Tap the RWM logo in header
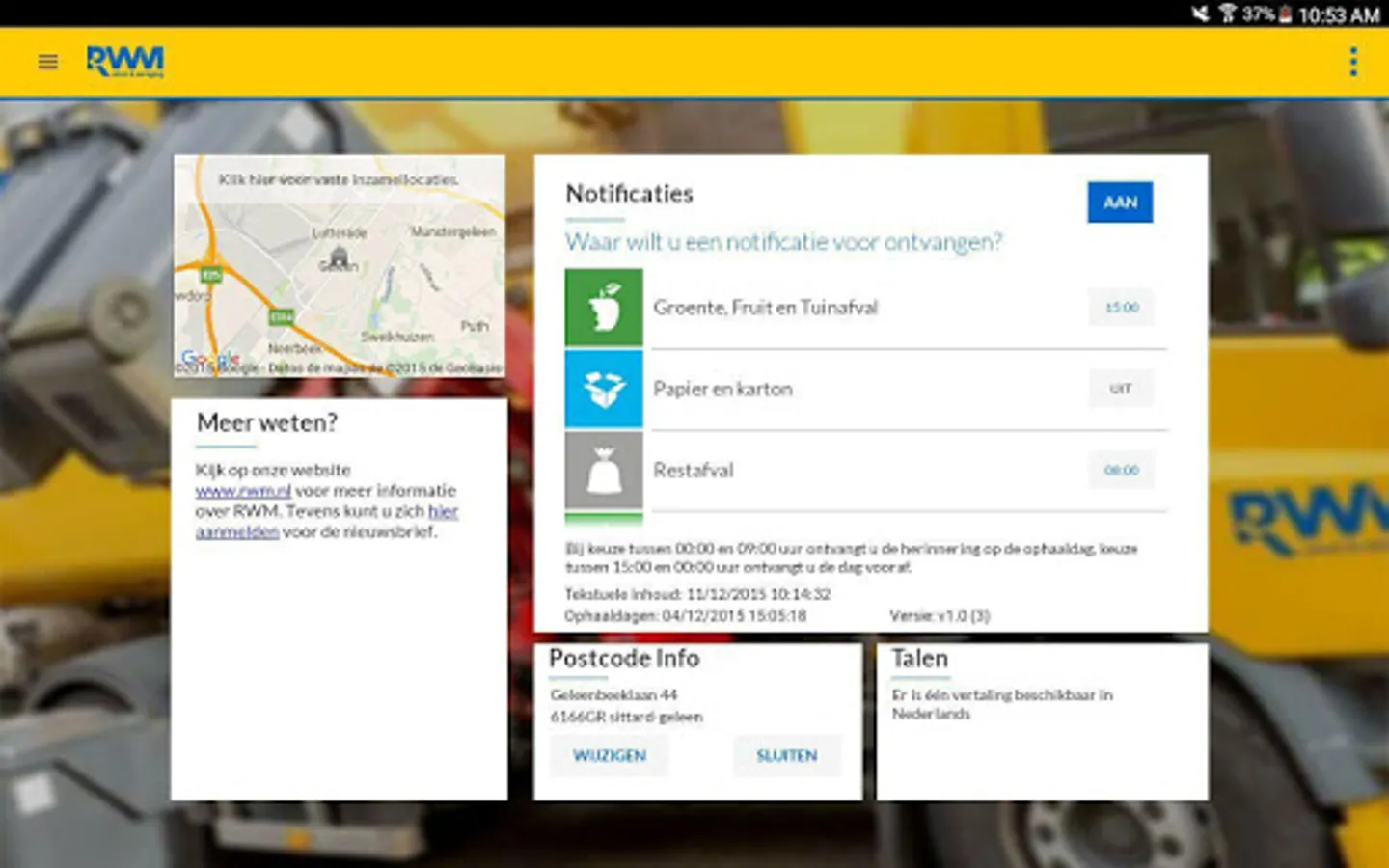The width and height of the screenshot is (1389, 868). (x=125, y=62)
